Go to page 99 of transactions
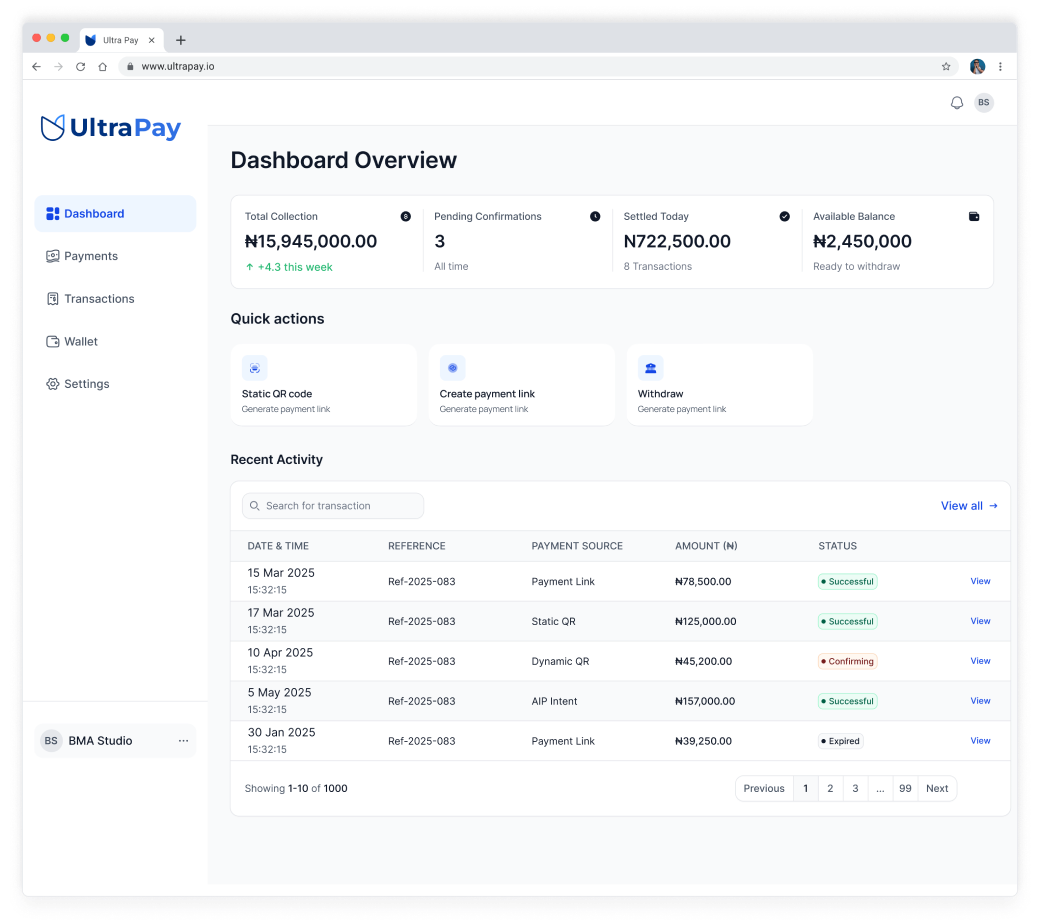The width and height of the screenshot is (1040, 922). pyautogui.click(x=905, y=788)
